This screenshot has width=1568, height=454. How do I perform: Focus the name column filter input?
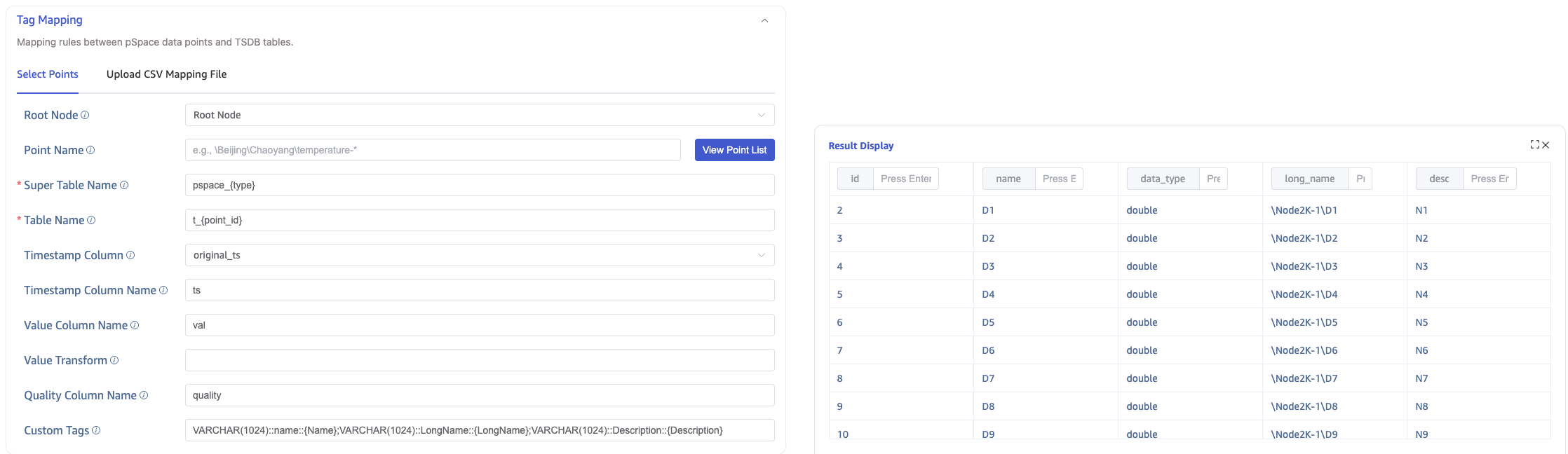pyautogui.click(x=1059, y=179)
